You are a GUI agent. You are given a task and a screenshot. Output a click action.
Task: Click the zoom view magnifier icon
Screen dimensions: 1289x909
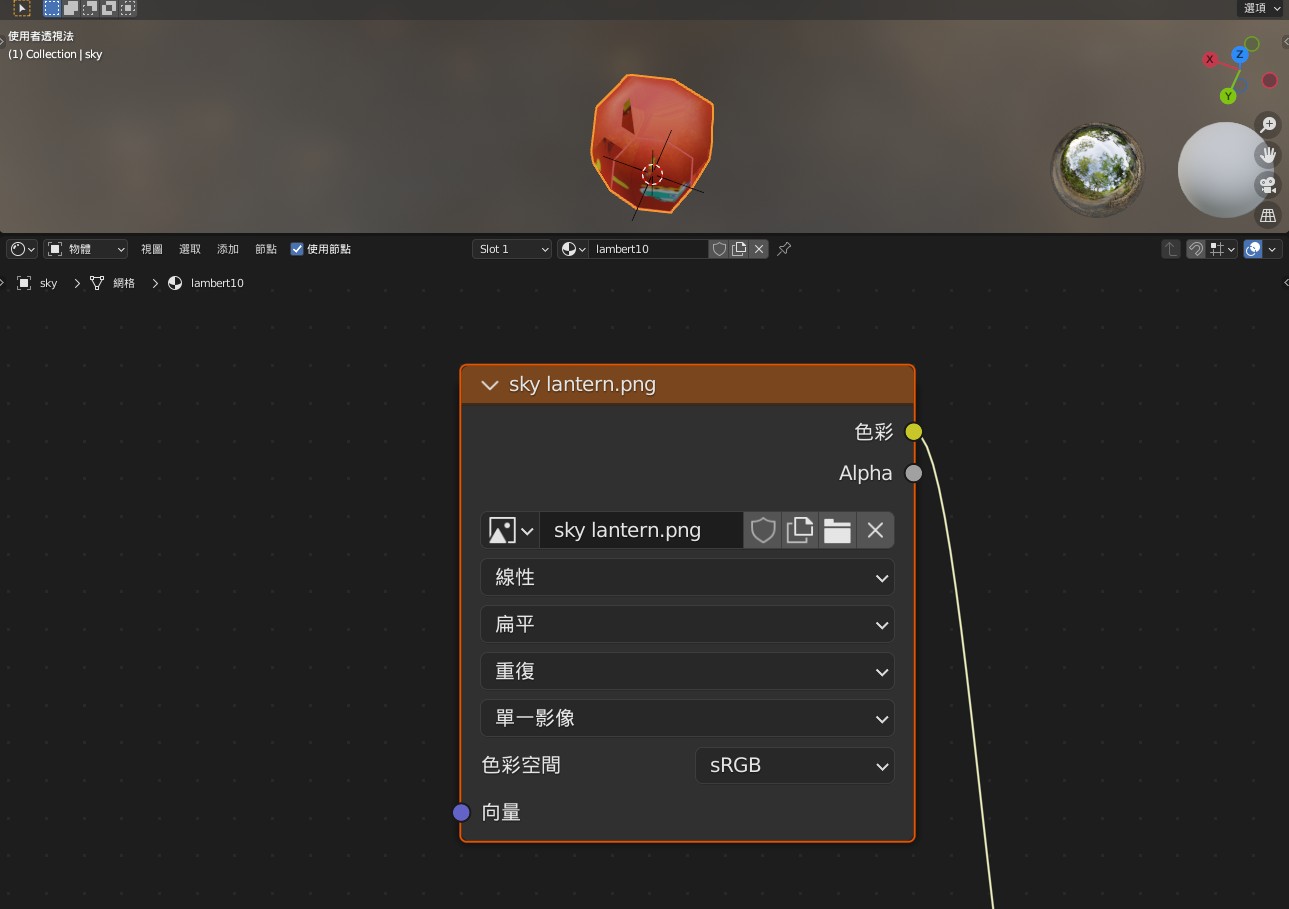(x=1268, y=125)
